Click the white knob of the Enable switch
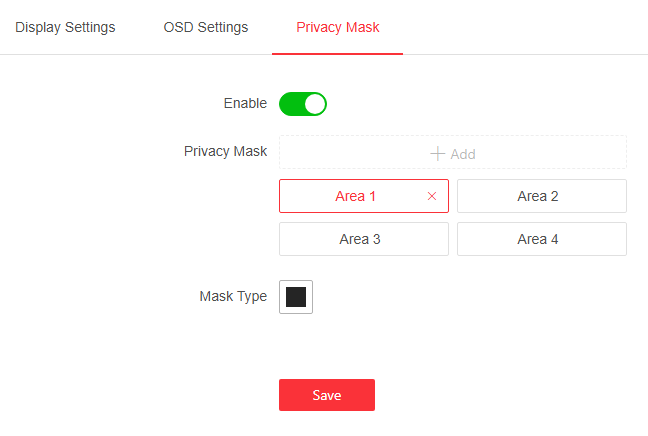Screen dimensions: 648x436 pyautogui.click(x=314, y=103)
